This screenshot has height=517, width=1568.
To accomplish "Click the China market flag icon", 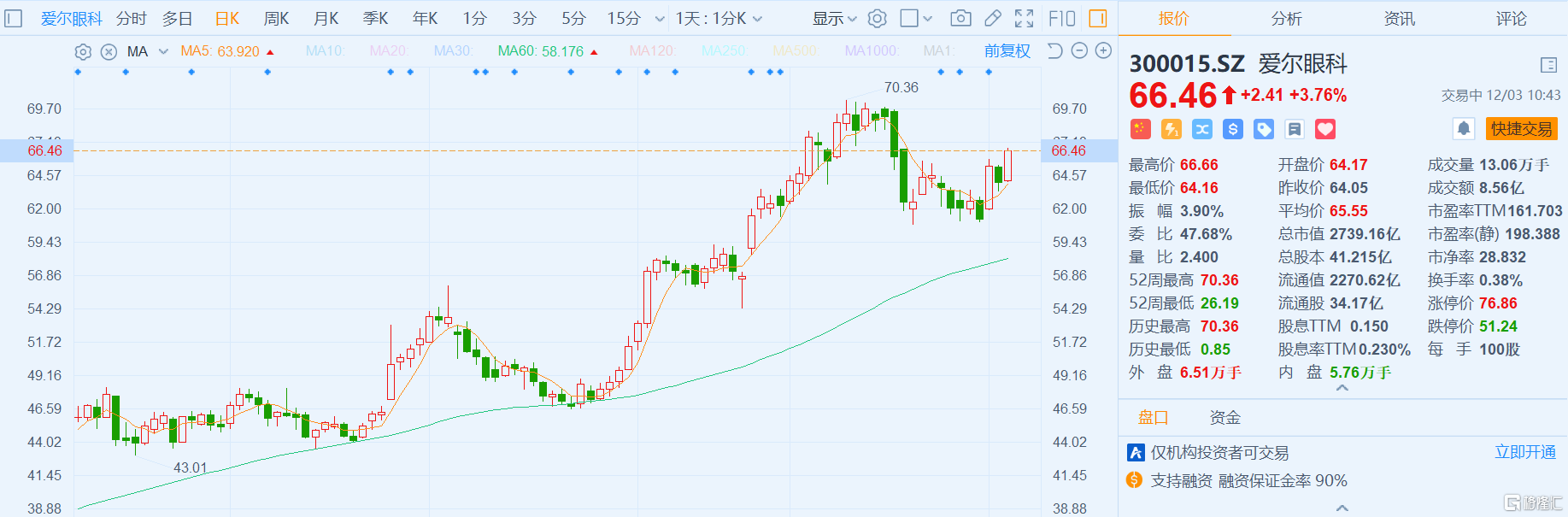I will pyautogui.click(x=1141, y=129).
